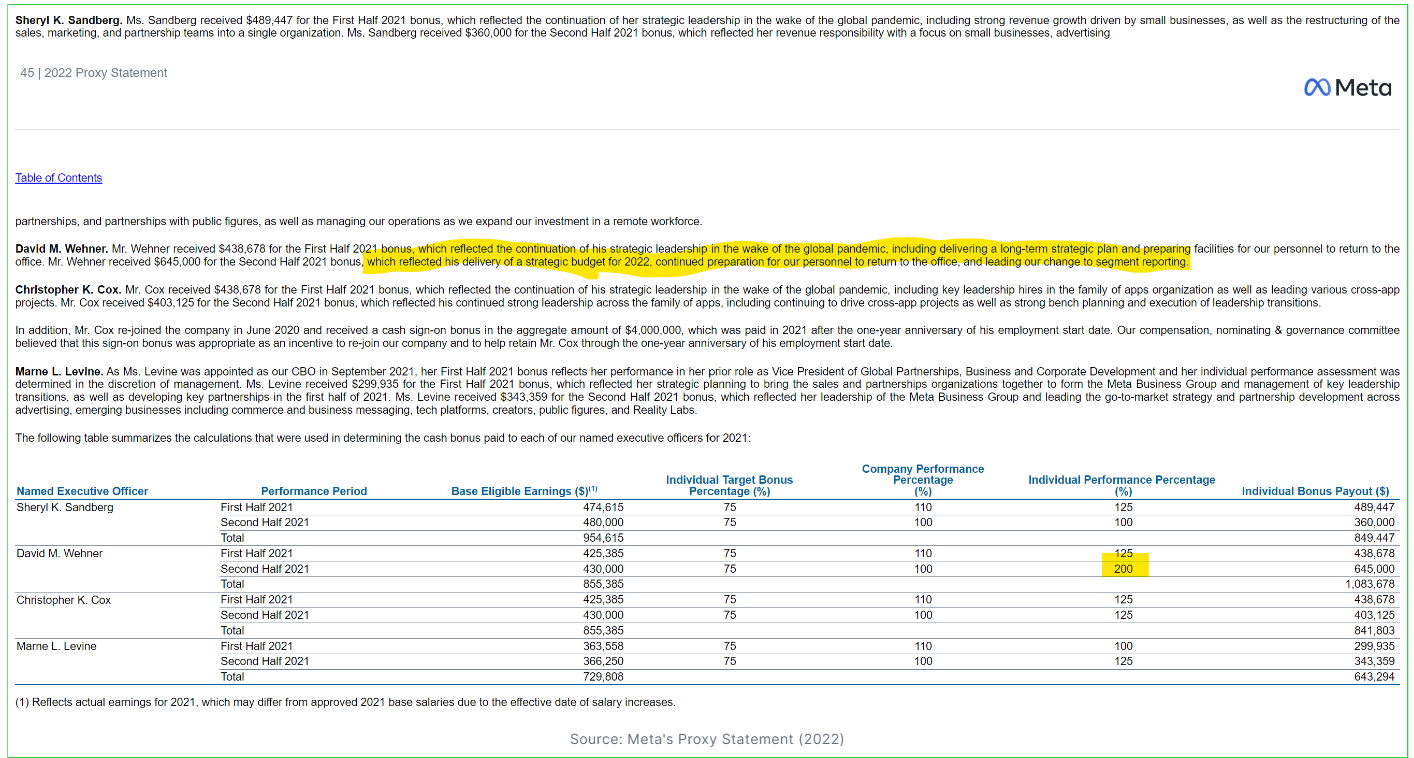Click David M. Wehner's name in the table

point(59,553)
